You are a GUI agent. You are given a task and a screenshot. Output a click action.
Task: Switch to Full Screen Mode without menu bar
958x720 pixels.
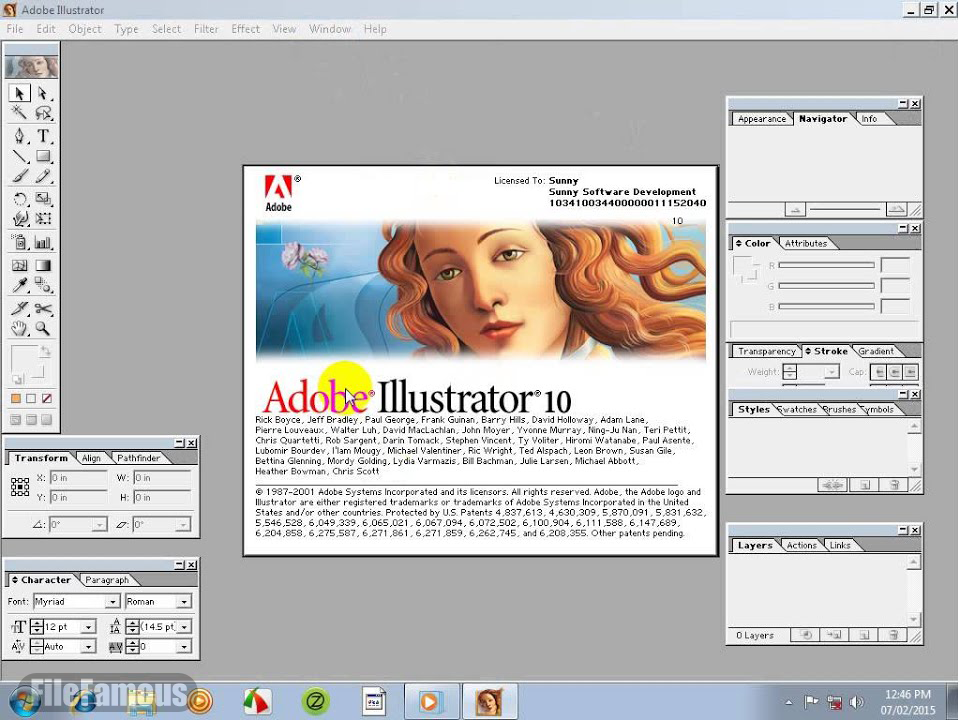click(x=46, y=419)
